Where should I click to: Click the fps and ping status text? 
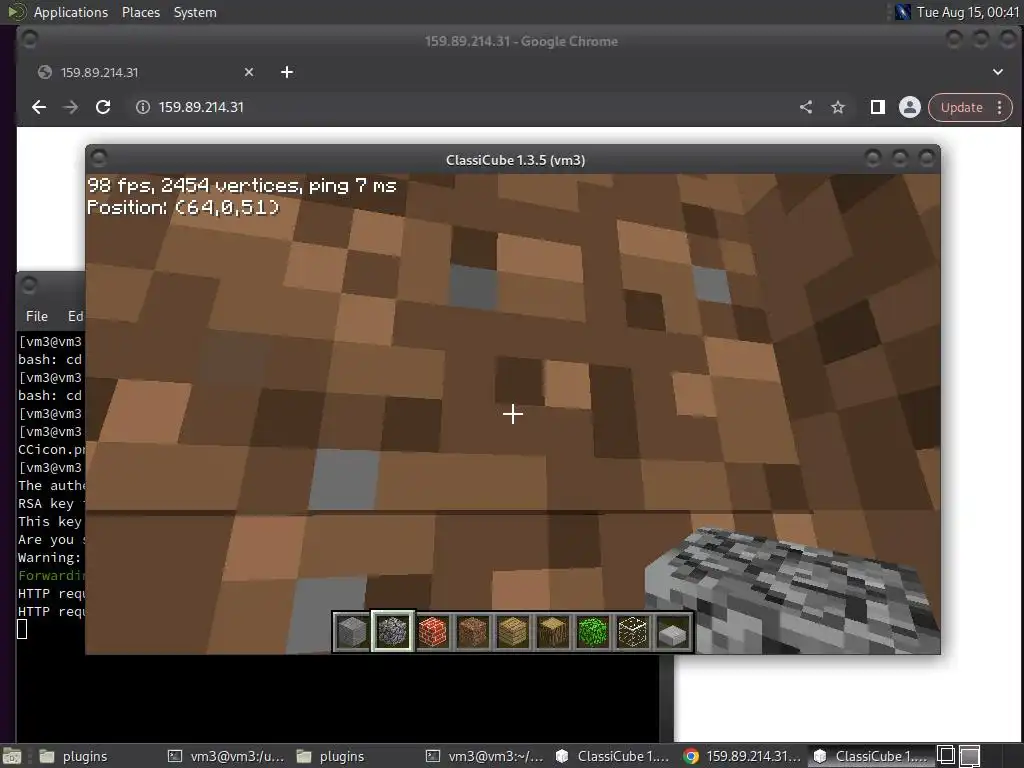point(242,185)
